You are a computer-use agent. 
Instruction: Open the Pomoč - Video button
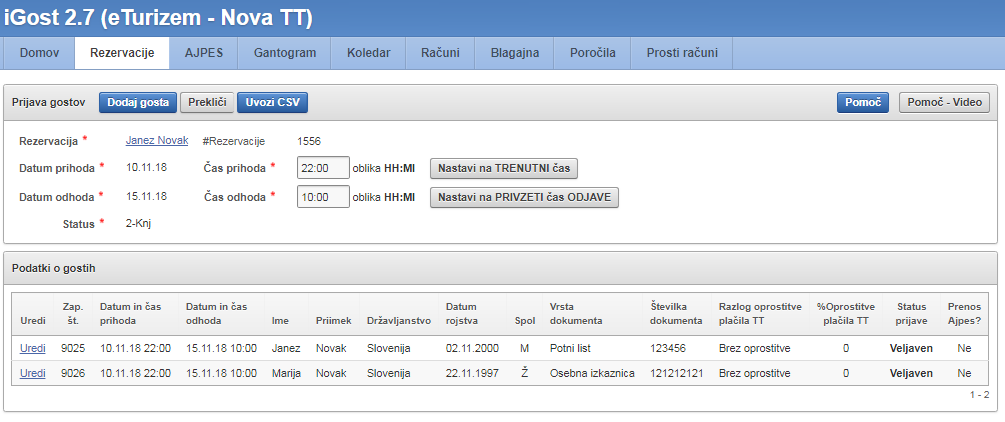[944, 102]
